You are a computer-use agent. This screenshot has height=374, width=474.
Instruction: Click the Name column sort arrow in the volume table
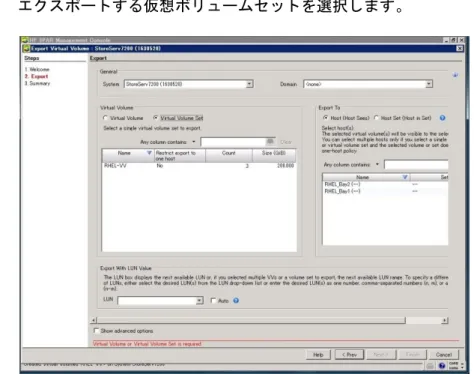pyautogui.click(x=149, y=153)
